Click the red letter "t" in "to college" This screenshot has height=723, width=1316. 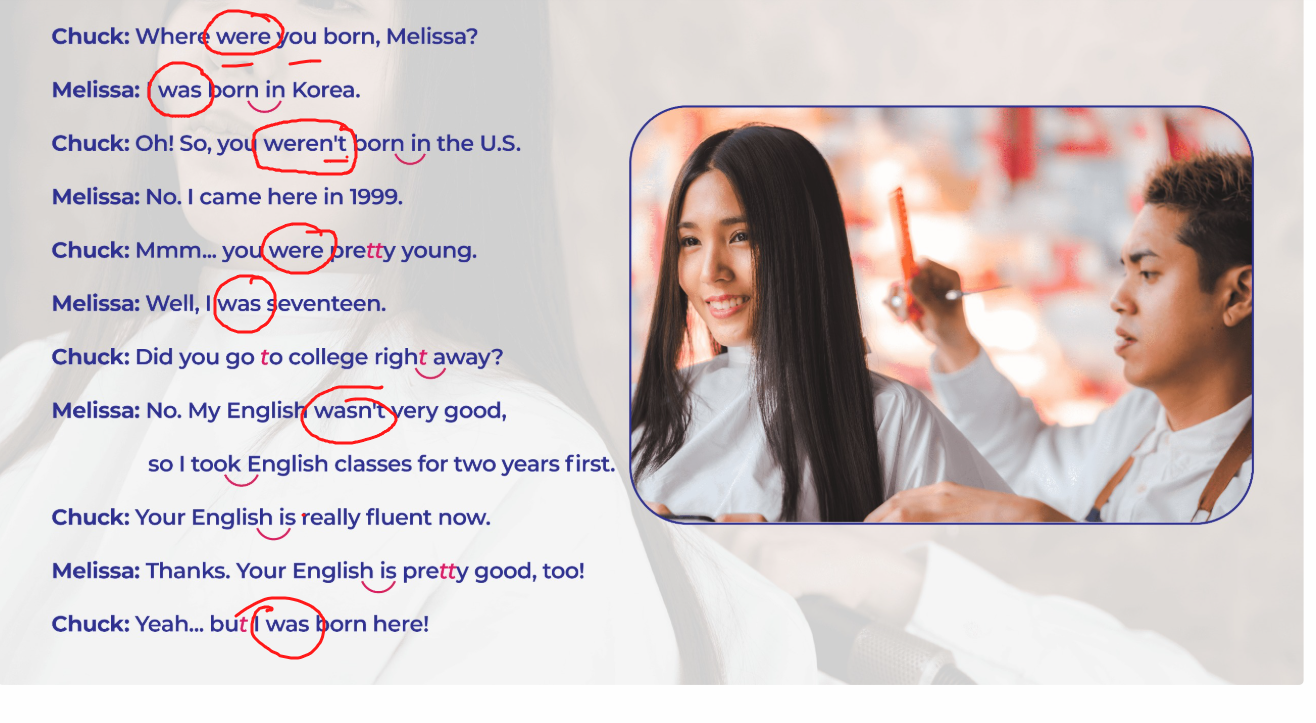(264, 358)
